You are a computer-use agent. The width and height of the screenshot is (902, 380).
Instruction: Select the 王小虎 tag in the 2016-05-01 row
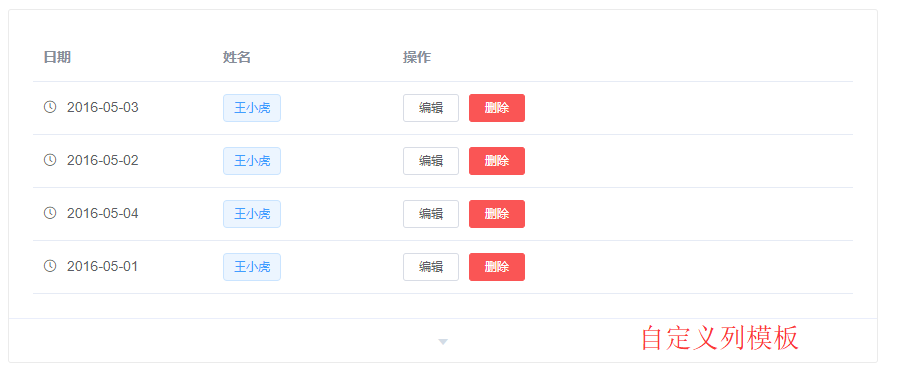252,267
